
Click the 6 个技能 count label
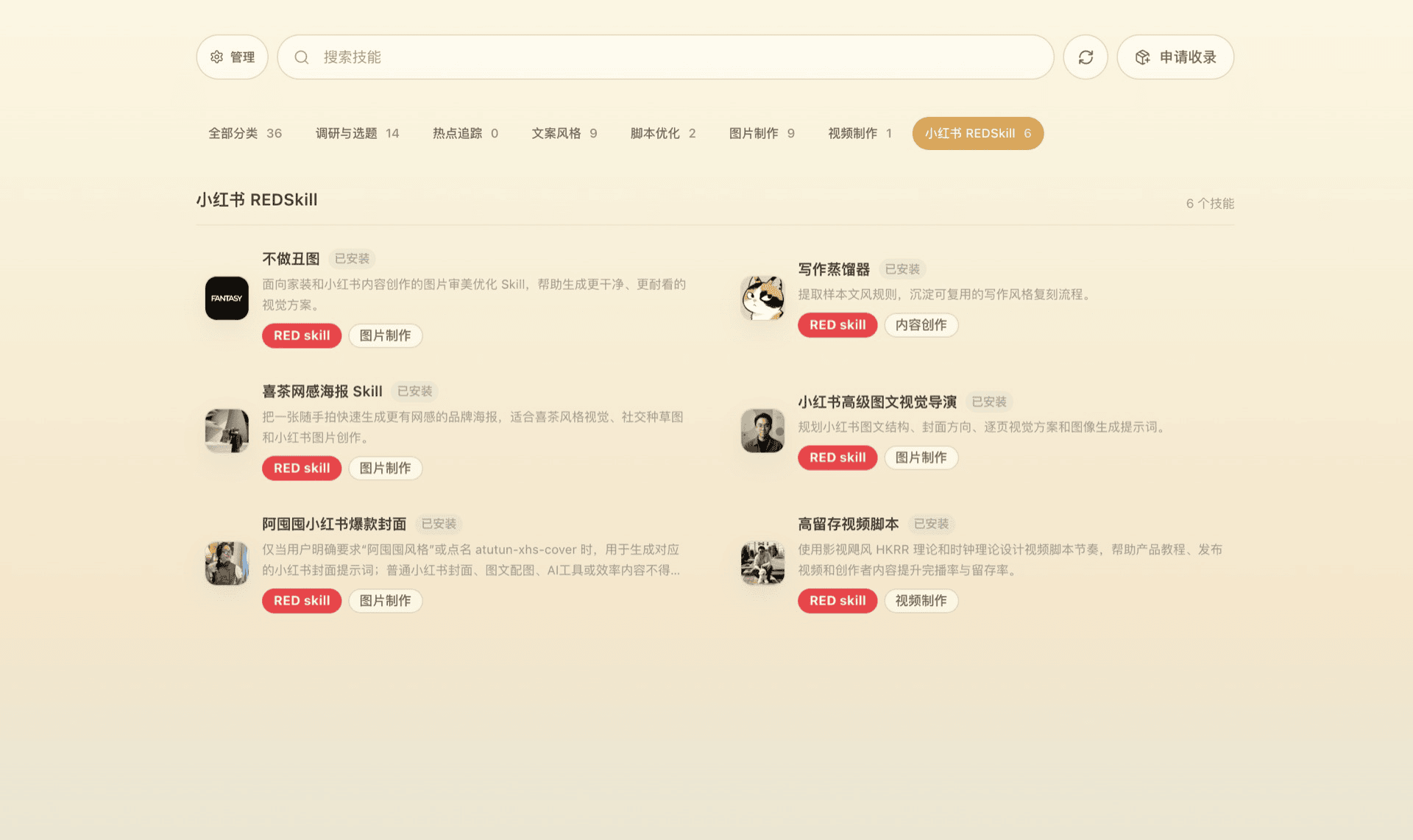pos(1210,204)
